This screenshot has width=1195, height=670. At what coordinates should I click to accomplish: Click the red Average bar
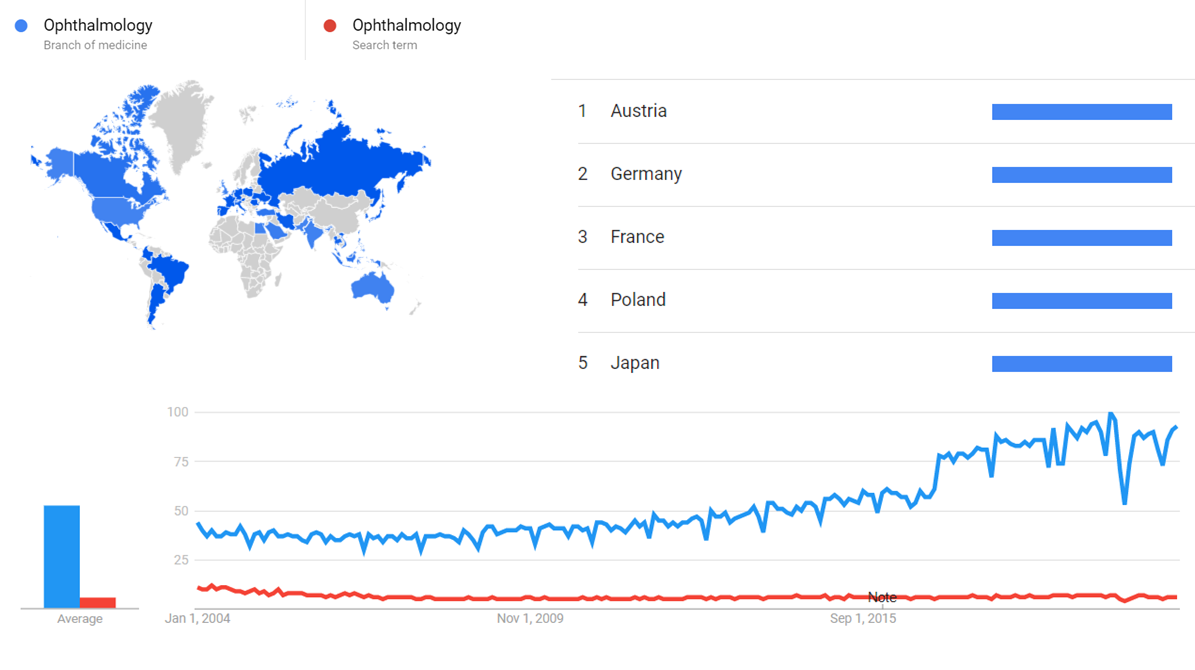[x=98, y=602]
